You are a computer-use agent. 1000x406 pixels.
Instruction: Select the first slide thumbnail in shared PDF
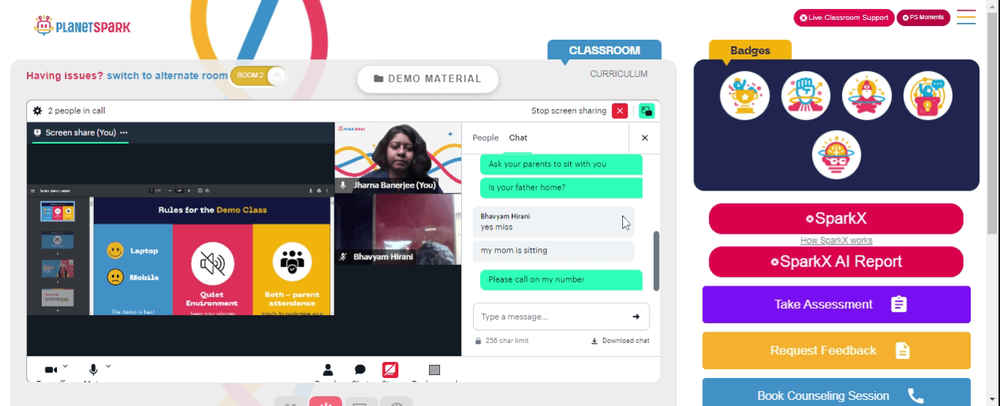(x=58, y=212)
